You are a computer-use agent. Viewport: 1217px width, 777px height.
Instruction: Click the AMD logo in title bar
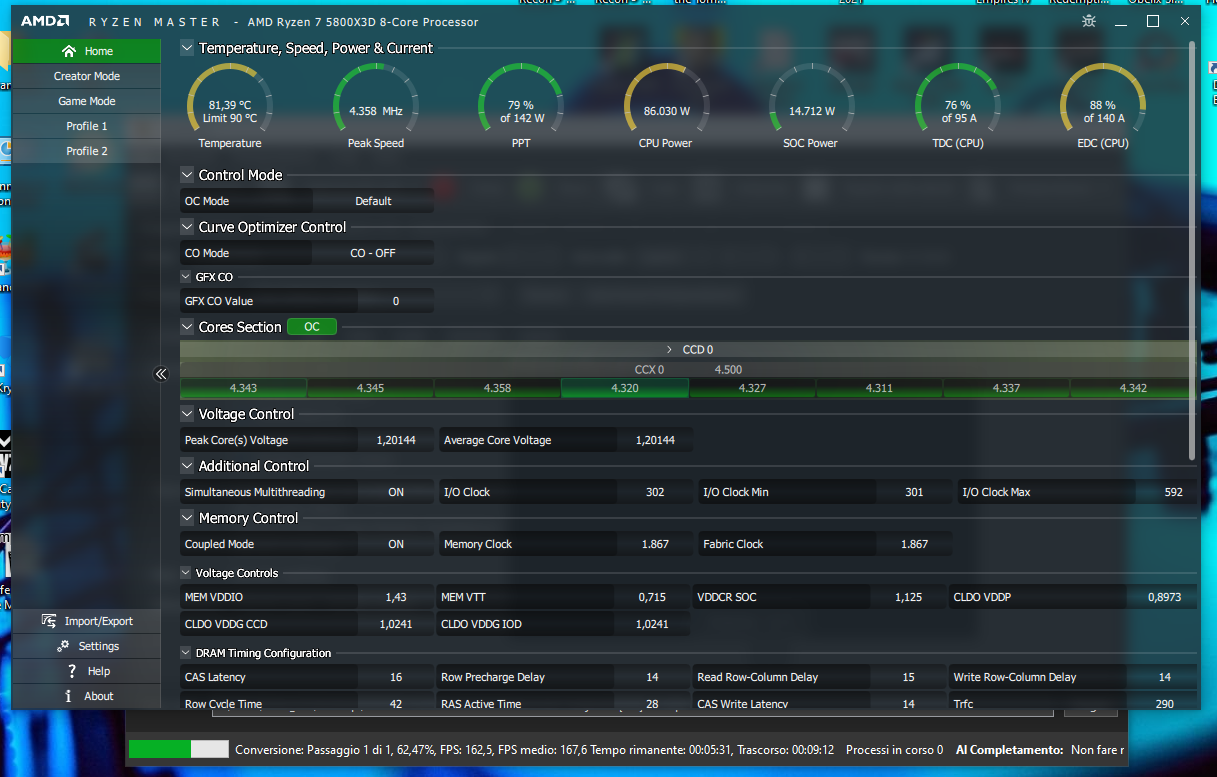click(x=45, y=21)
